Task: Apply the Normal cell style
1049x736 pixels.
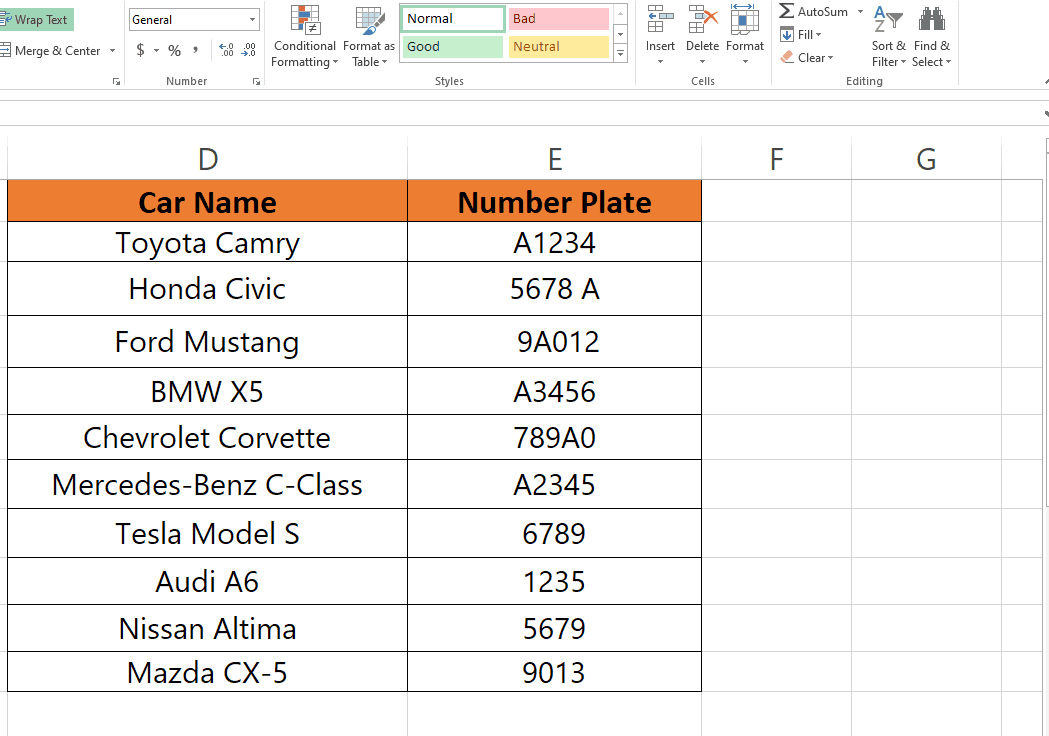Action: point(452,19)
